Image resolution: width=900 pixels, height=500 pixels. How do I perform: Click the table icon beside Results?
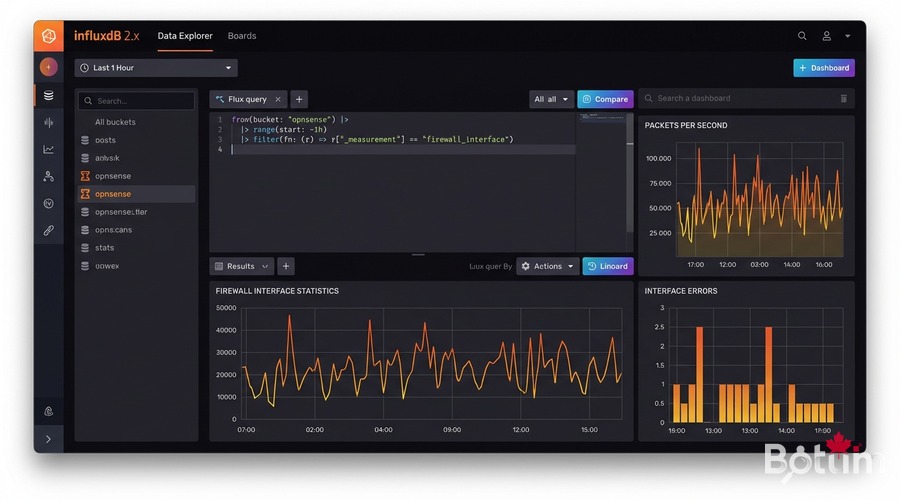tap(219, 266)
